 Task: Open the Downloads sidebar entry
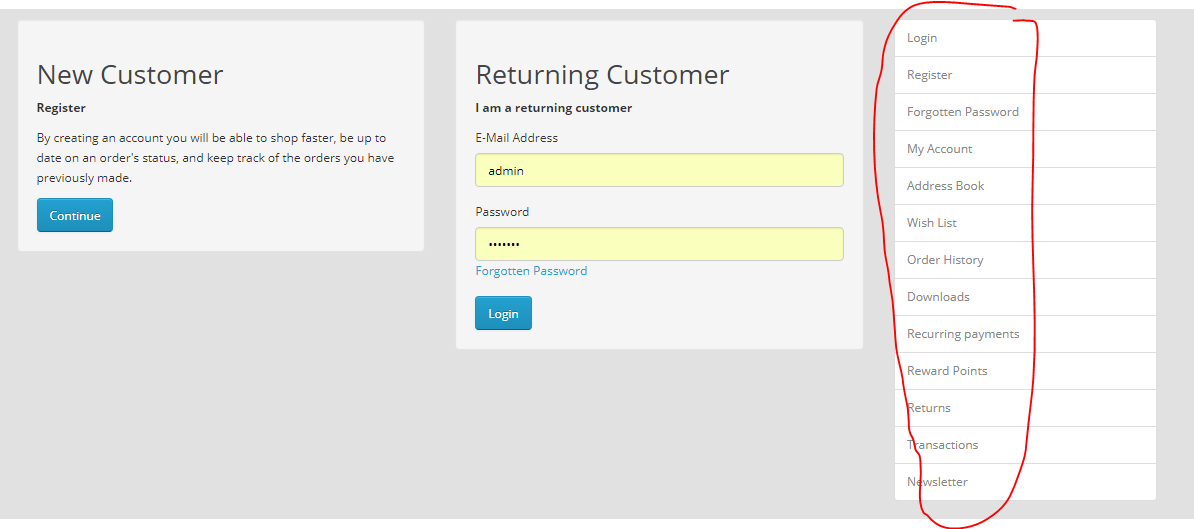click(1025, 297)
